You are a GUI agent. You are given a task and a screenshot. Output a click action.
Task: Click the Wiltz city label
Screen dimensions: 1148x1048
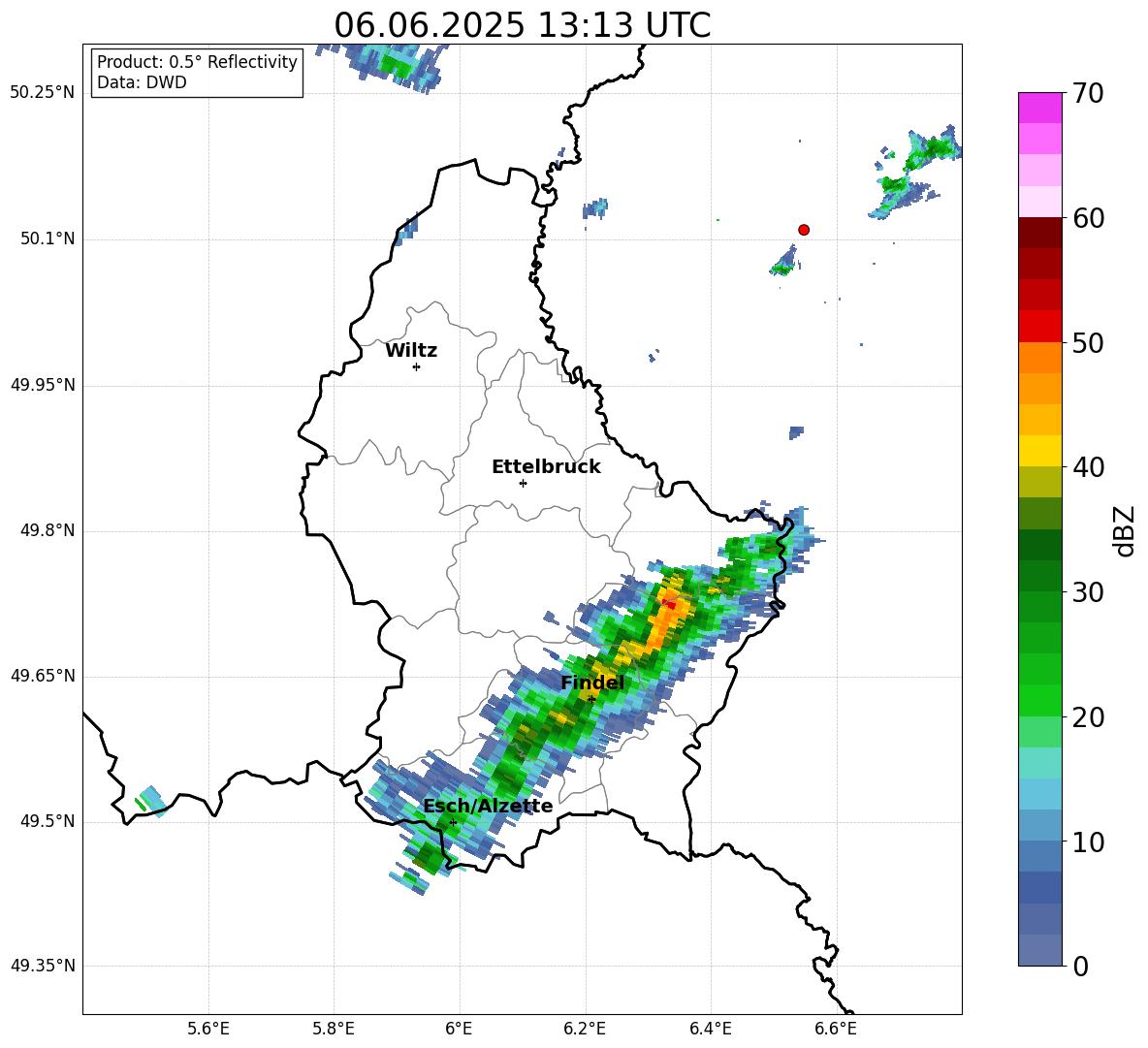point(411,351)
